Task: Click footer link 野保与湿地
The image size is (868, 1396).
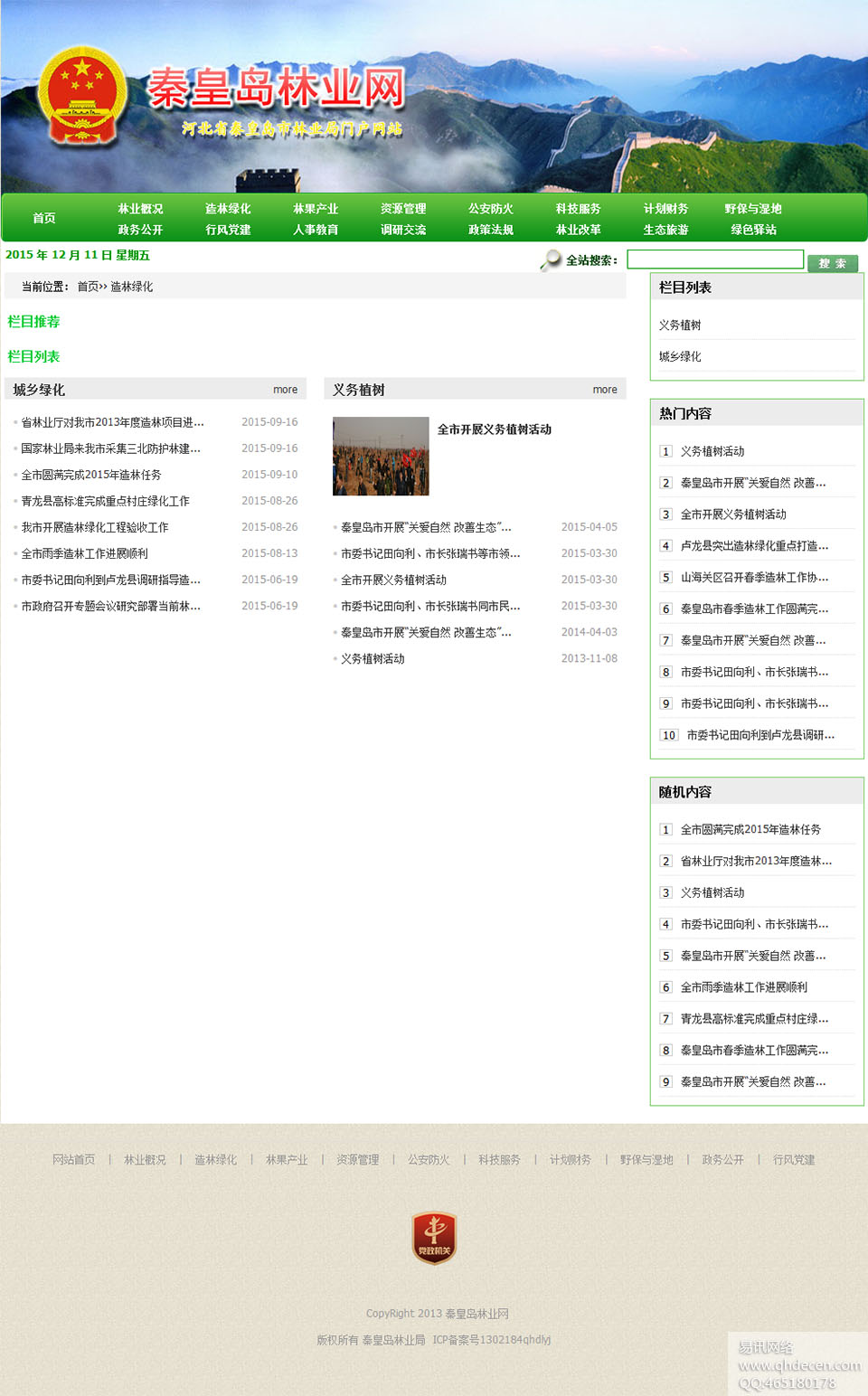Action: [x=646, y=1160]
